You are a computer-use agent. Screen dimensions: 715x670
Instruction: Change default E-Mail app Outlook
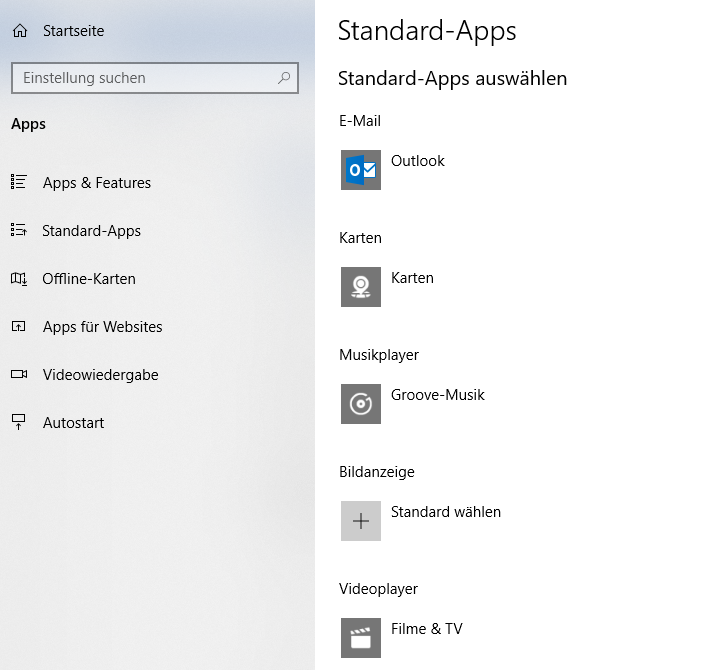(418, 161)
